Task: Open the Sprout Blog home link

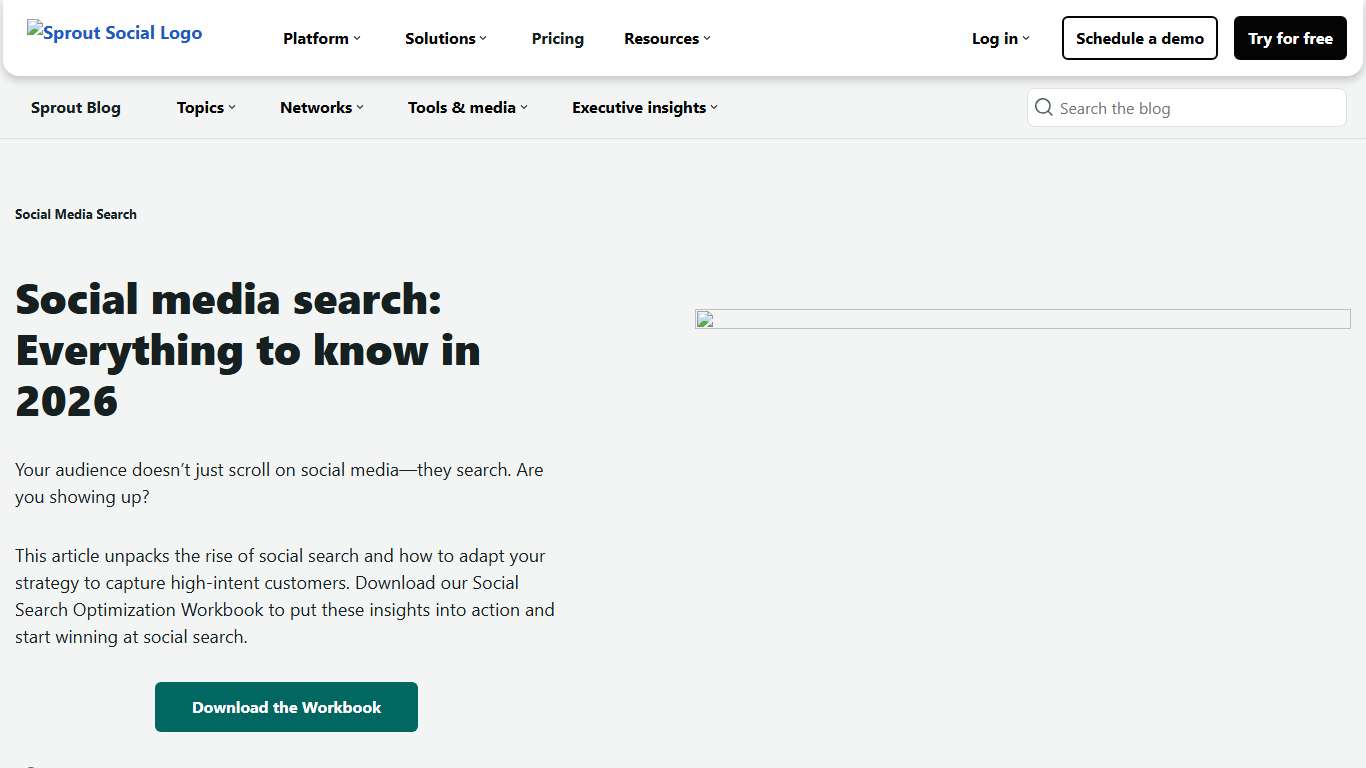Action: (75, 107)
